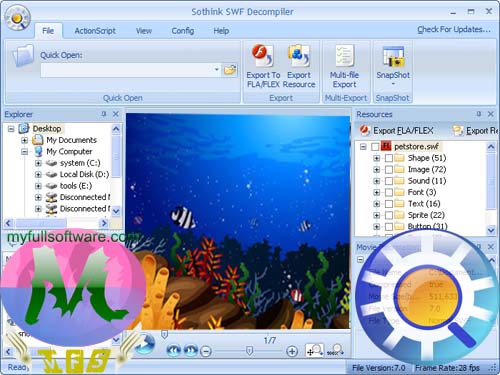The image size is (500, 375).
Task: Check the Font (3) checkbox
Action: click(389, 192)
